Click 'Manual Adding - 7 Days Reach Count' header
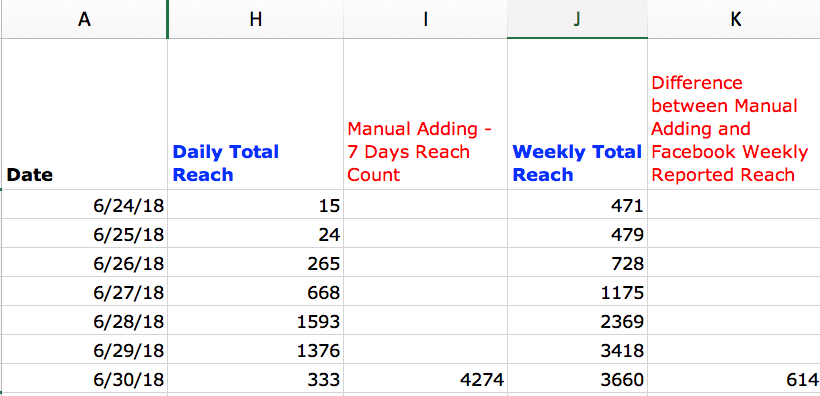Image resolution: width=820 pixels, height=396 pixels. pos(425,114)
